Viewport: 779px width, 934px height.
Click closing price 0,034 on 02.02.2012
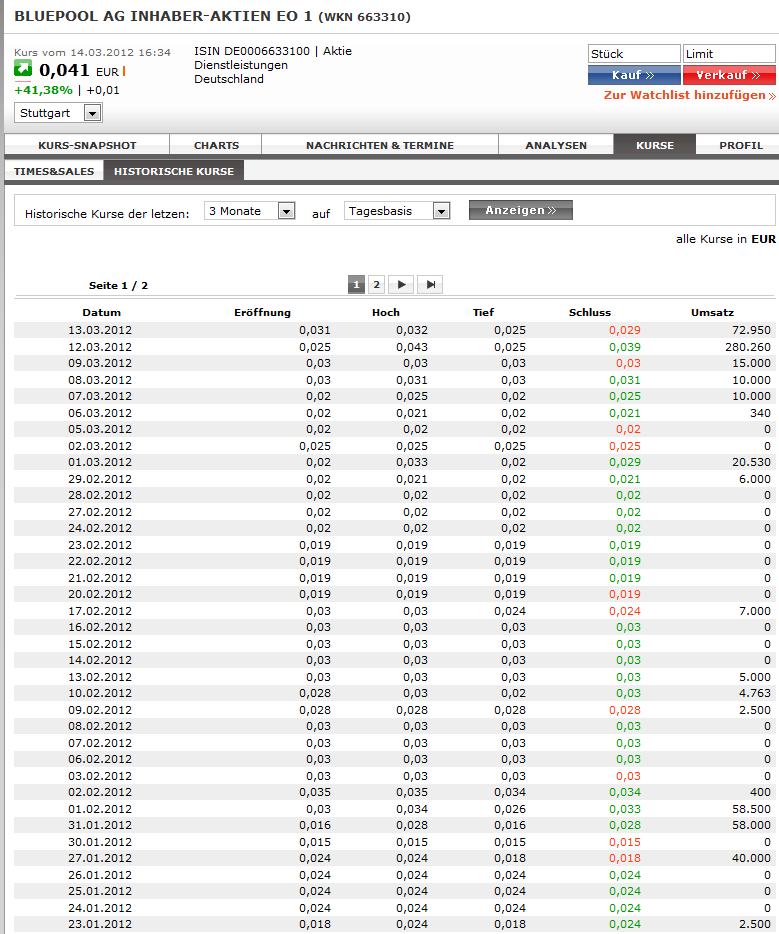pyautogui.click(x=625, y=792)
